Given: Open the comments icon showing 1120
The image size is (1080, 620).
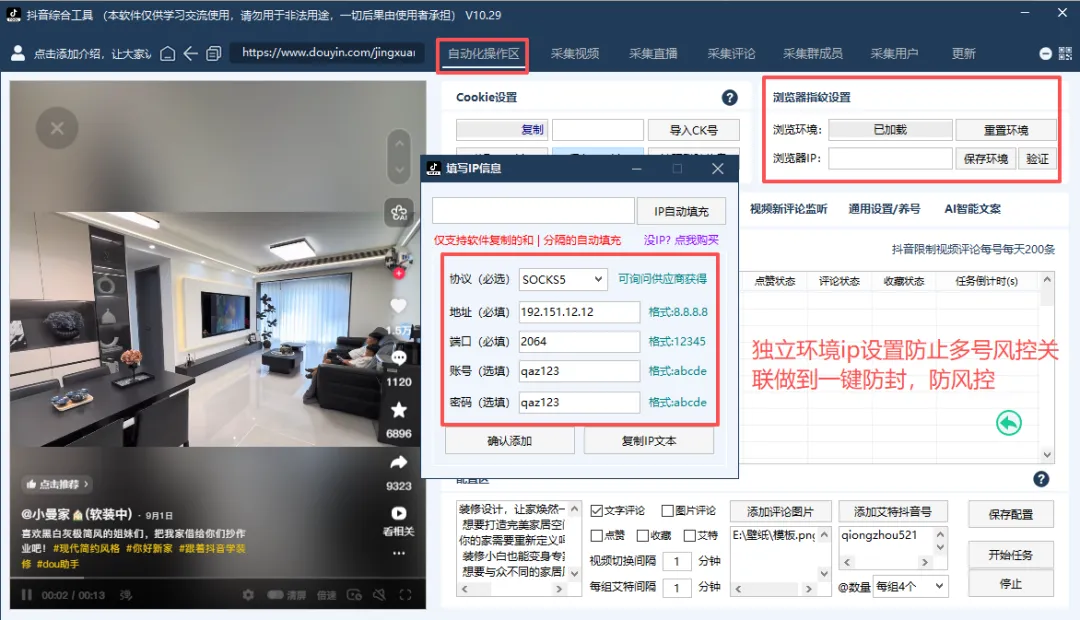Looking at the screenshot, I should (398, 357).
